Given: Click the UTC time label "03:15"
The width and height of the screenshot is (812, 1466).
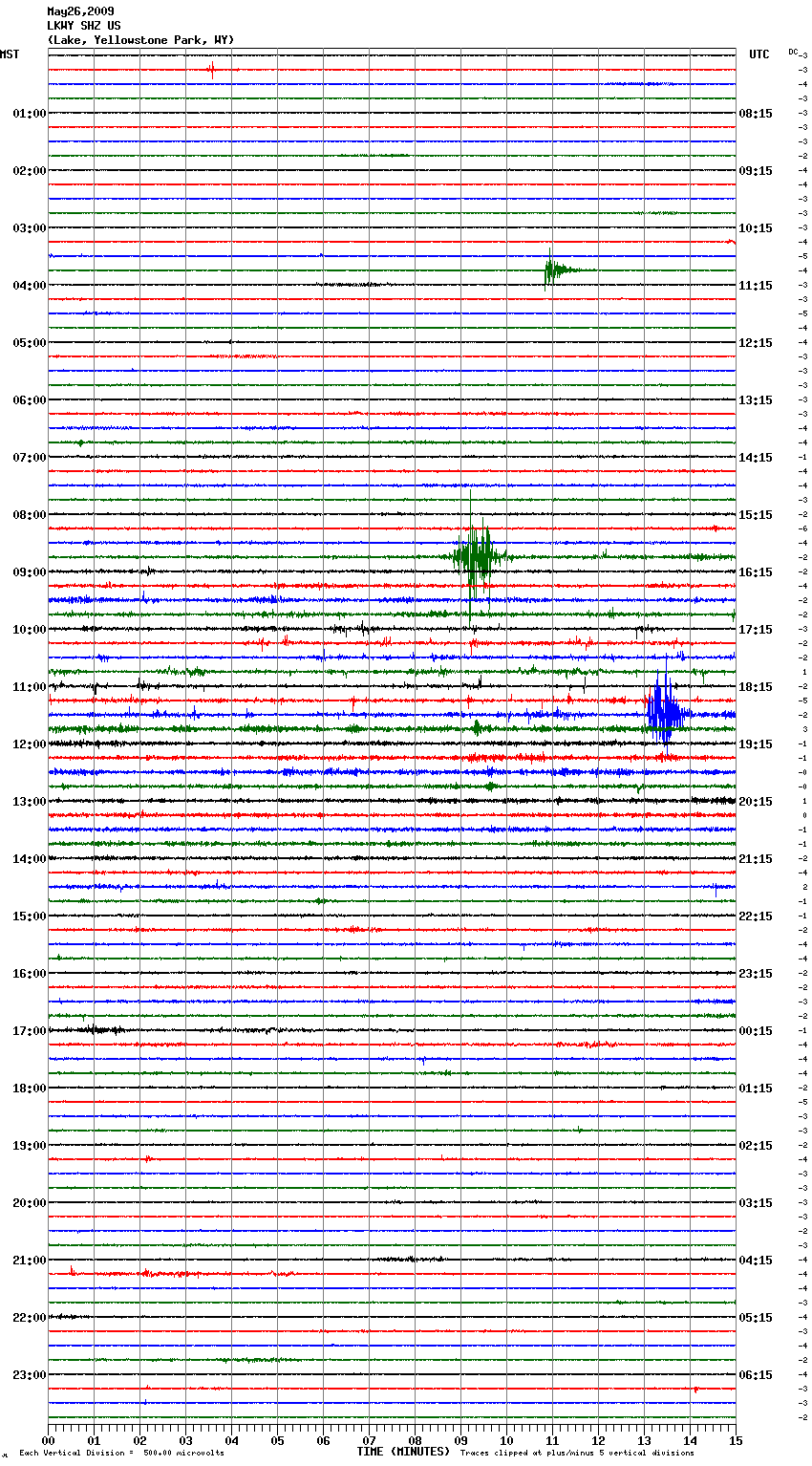Looking at the screenshot, I should 756,1203.
